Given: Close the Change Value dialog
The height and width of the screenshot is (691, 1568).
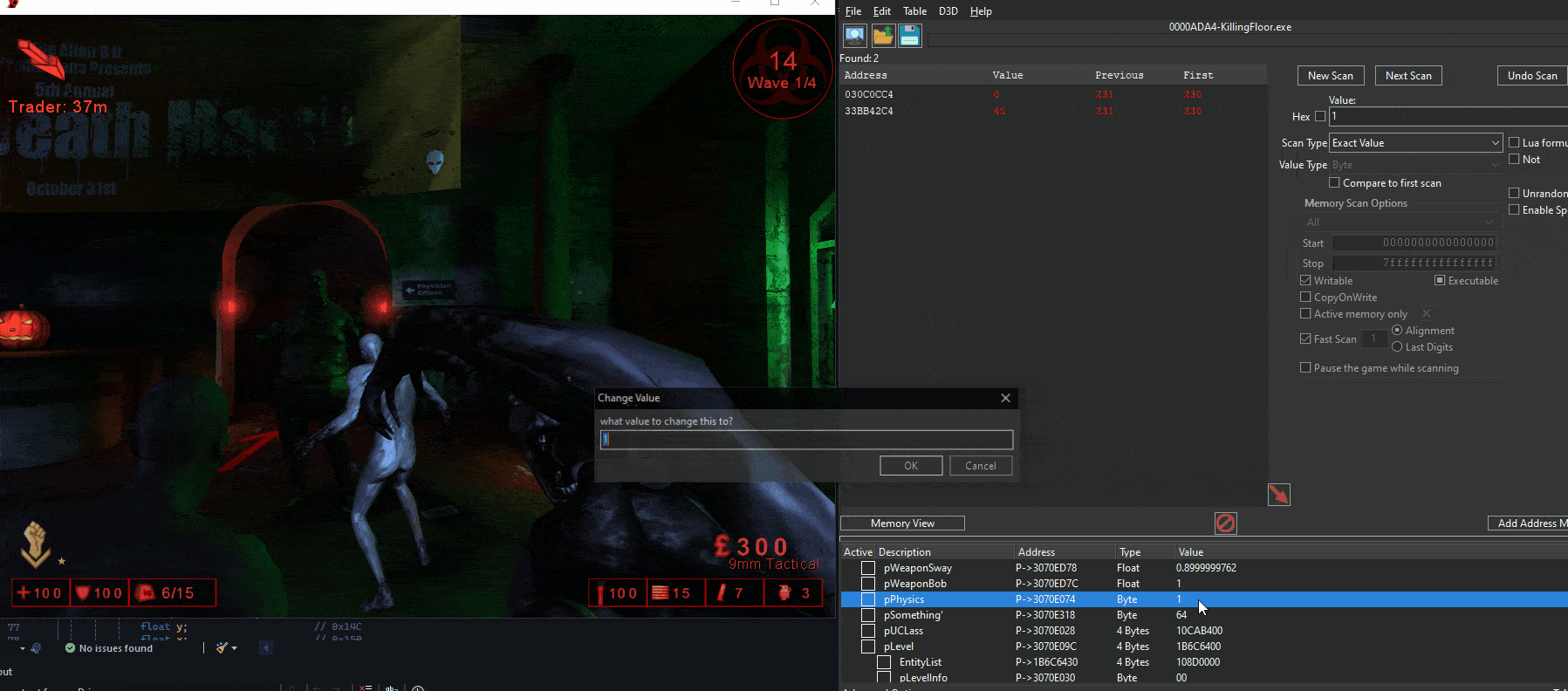Looking at the screenshot, I should click(1005, 398).
